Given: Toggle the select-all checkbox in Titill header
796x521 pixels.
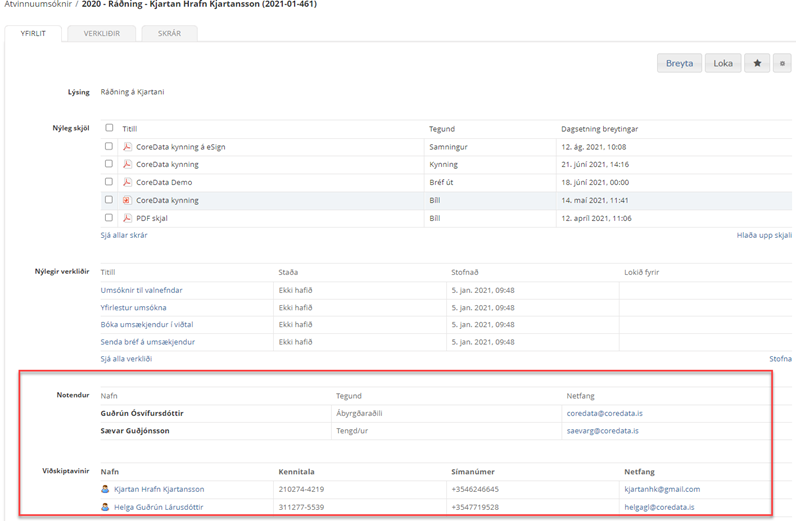Looking at the screenshot, I should point(109,128).
